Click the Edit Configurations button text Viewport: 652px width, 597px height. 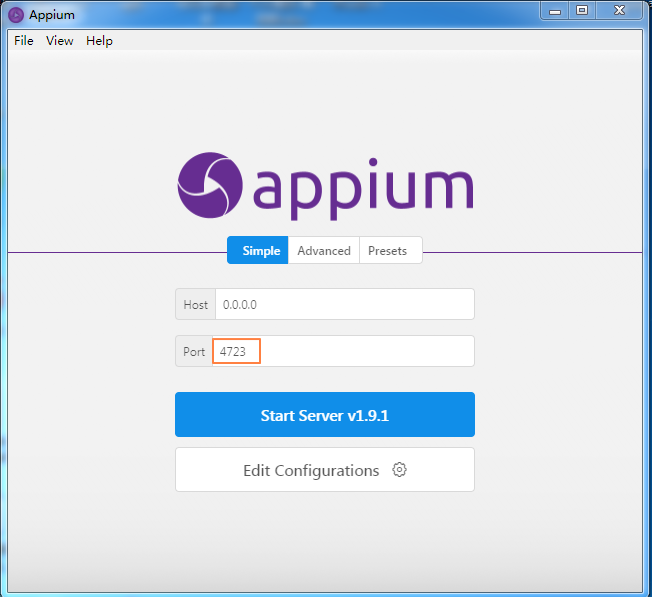coord(311,470)
